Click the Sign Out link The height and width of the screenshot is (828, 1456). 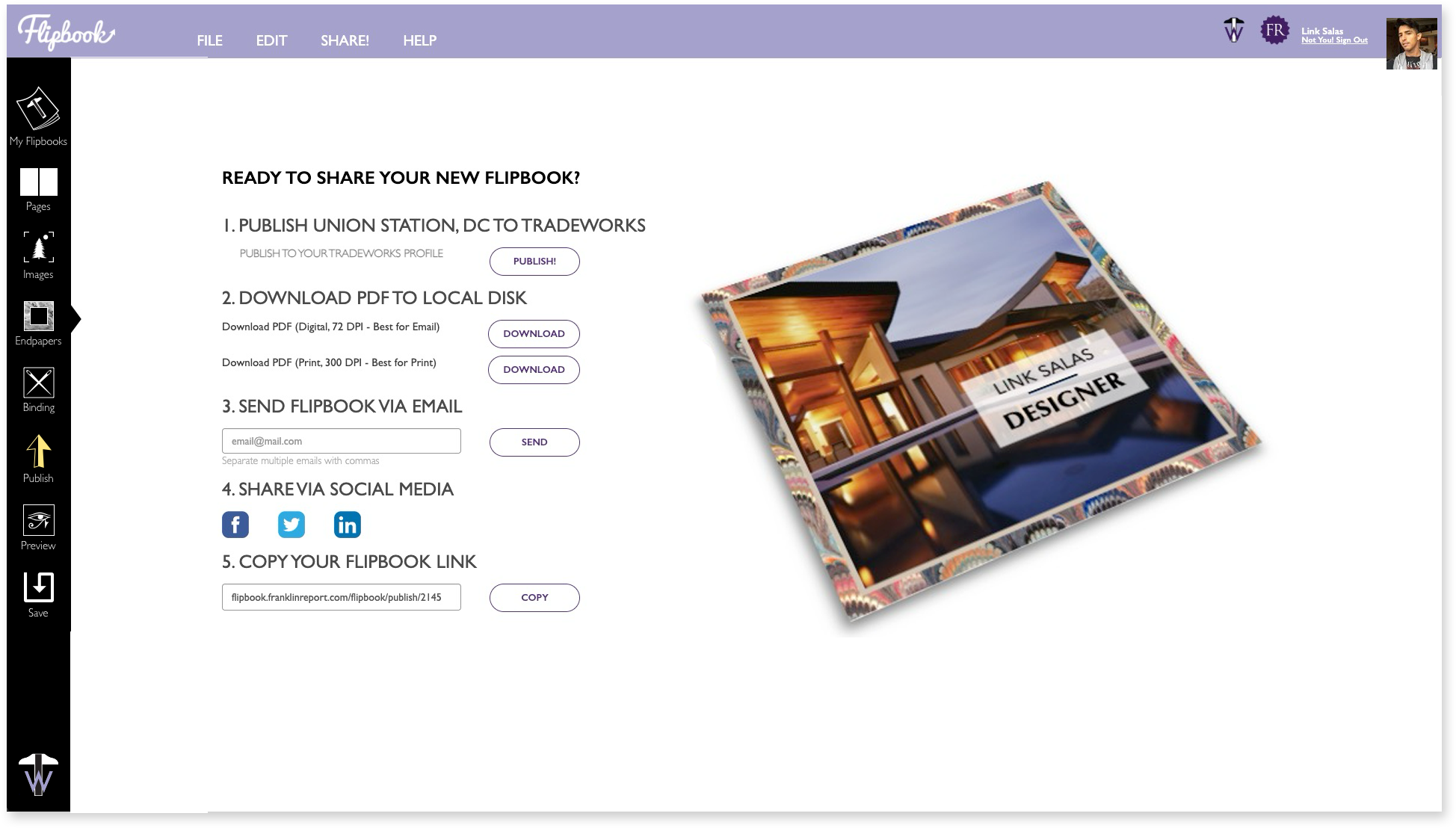(1351, 40)
